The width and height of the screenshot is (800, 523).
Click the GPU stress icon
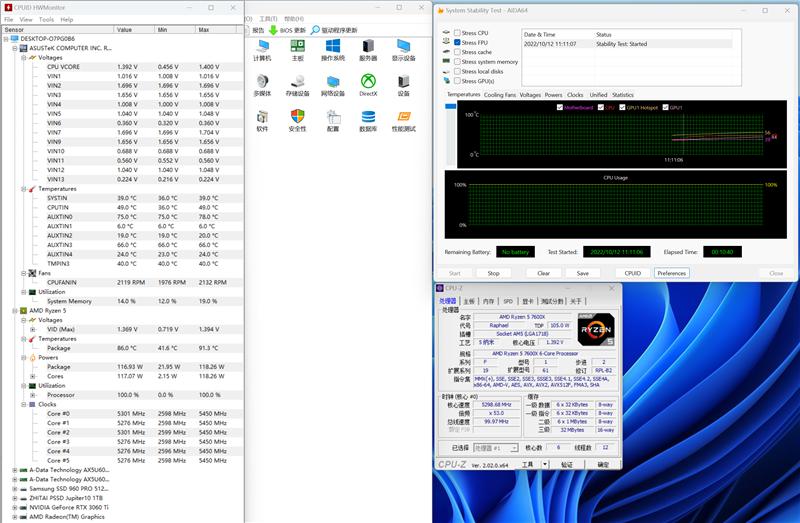[x=446, y=81]
